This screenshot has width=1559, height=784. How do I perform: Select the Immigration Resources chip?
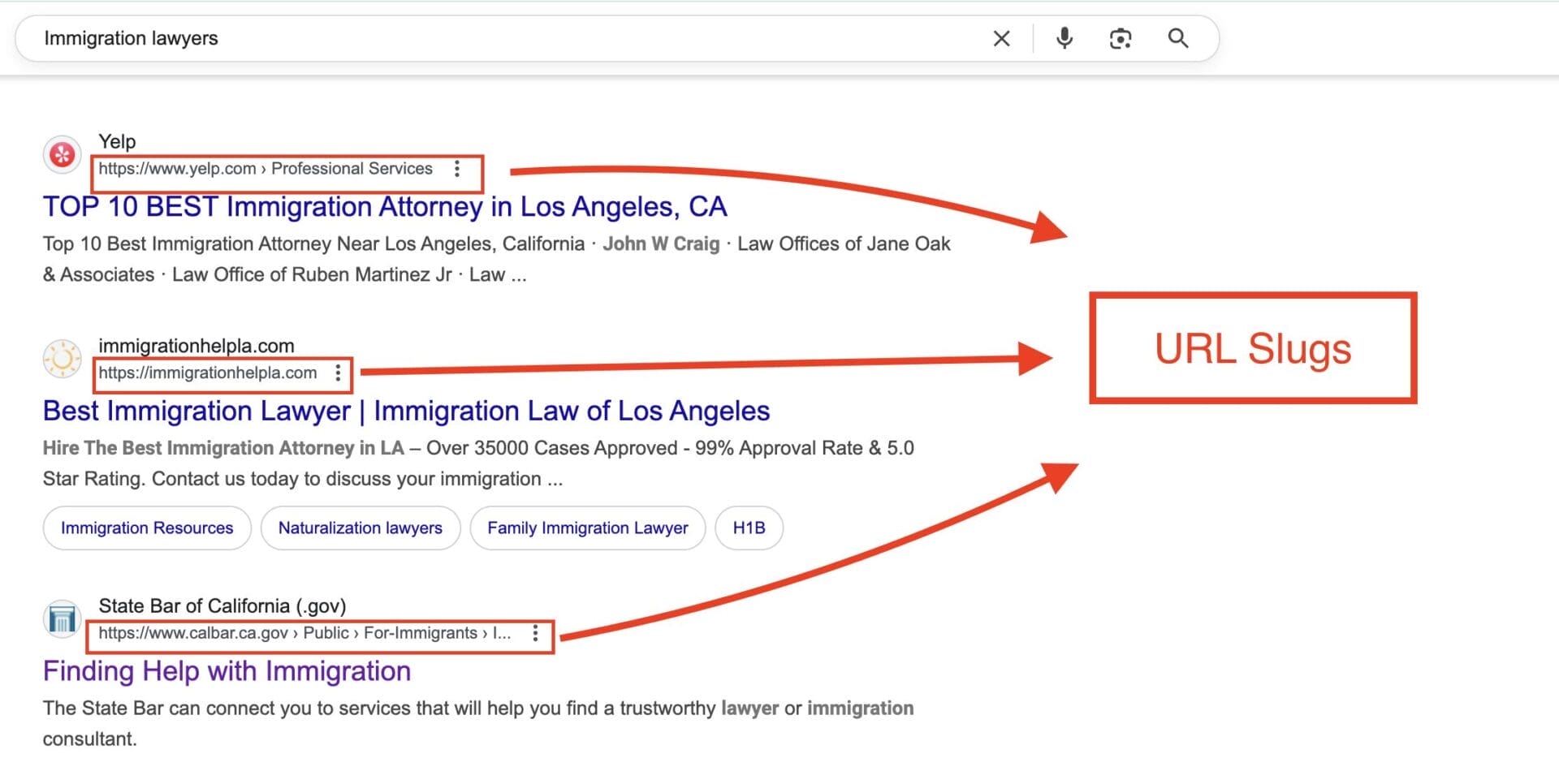click(x=146, y=528)
